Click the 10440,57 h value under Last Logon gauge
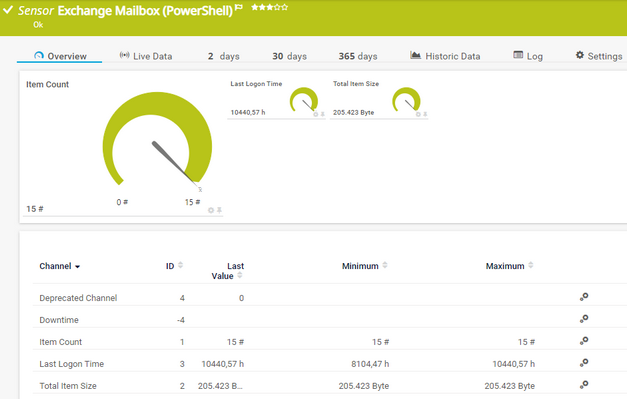The width and height of the screenshot is (627, 399). pos(248,112)
